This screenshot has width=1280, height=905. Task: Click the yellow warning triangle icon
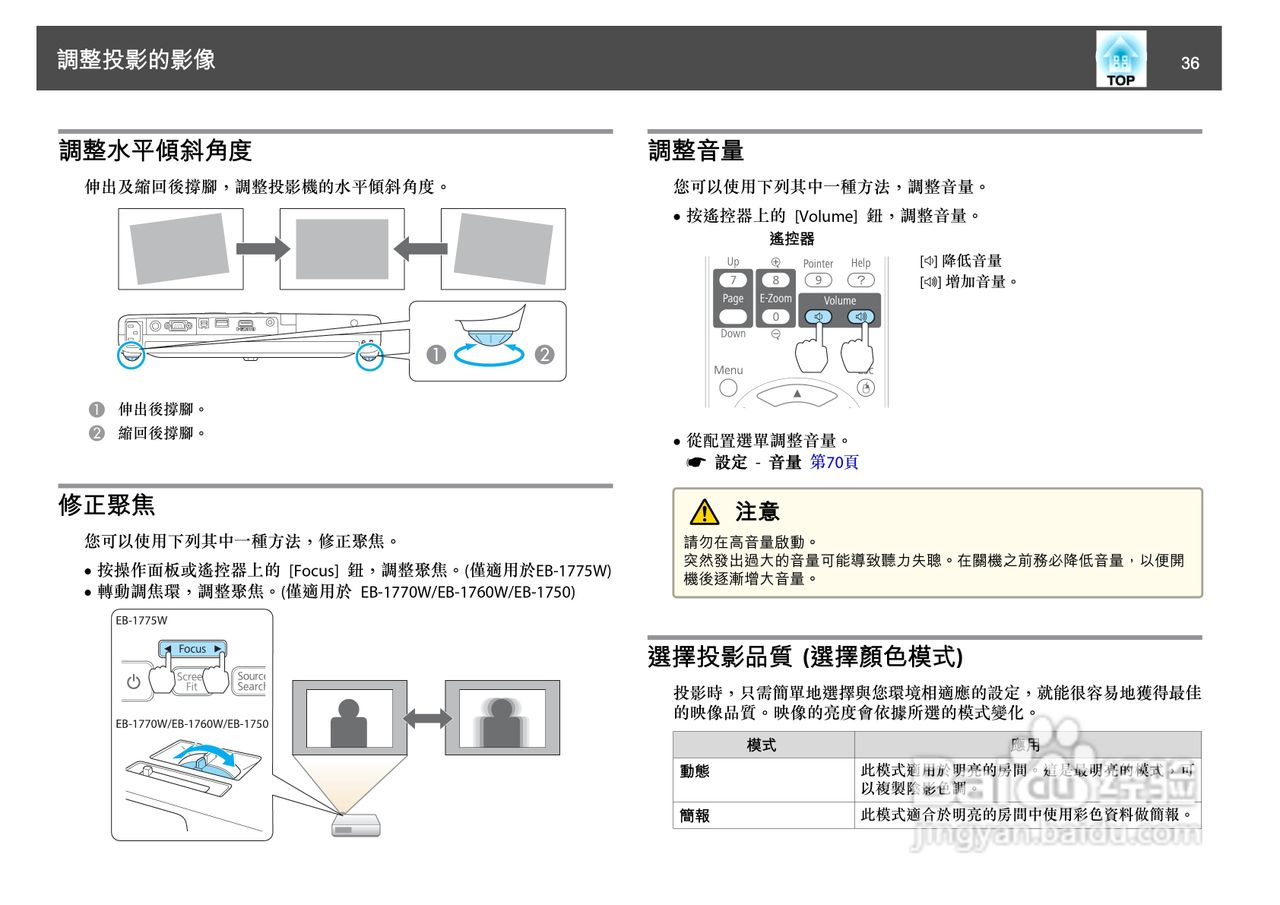click(x=705, y=512)
